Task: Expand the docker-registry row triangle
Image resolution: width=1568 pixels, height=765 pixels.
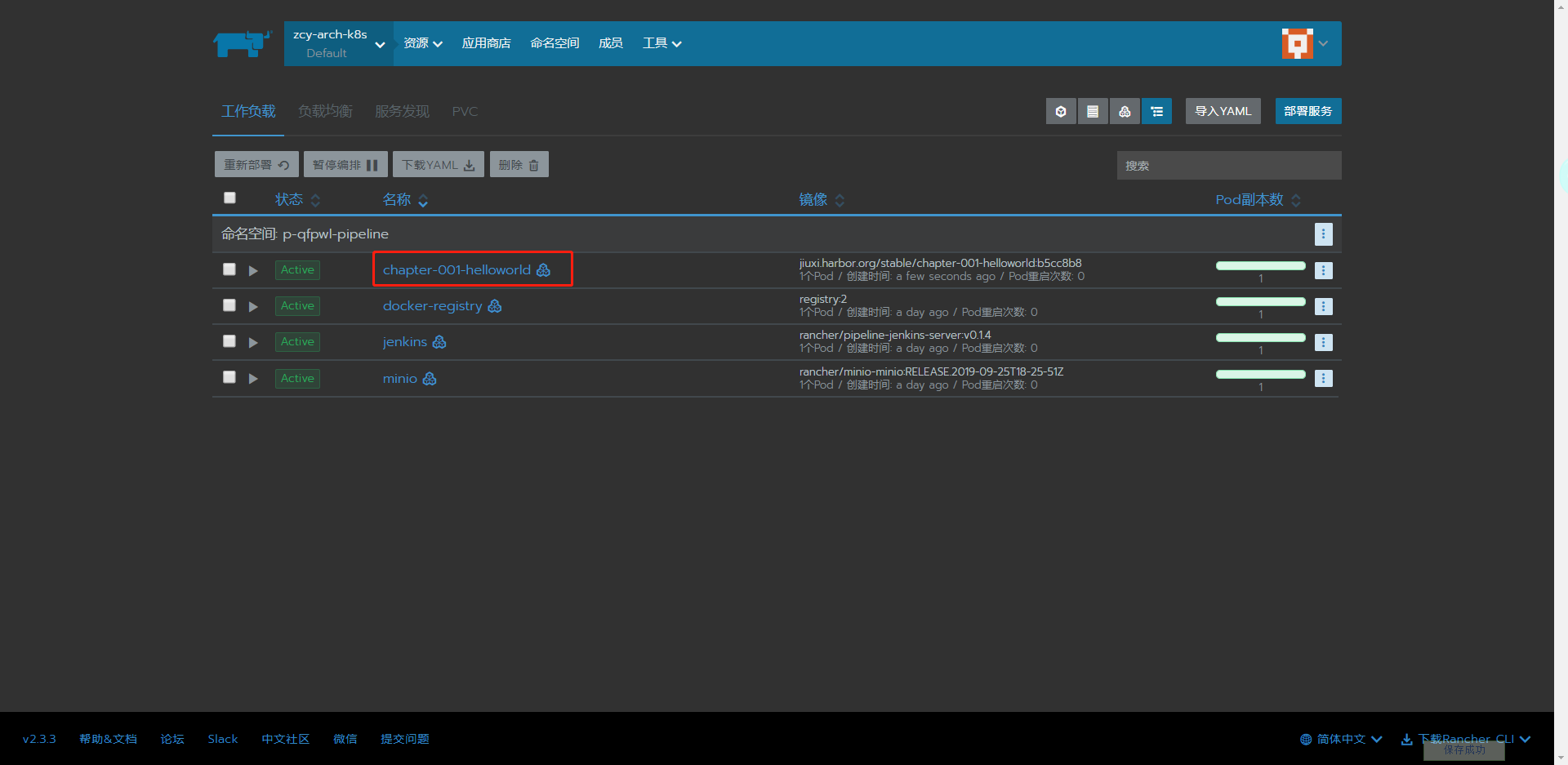Action: click(x=253, y=306)
